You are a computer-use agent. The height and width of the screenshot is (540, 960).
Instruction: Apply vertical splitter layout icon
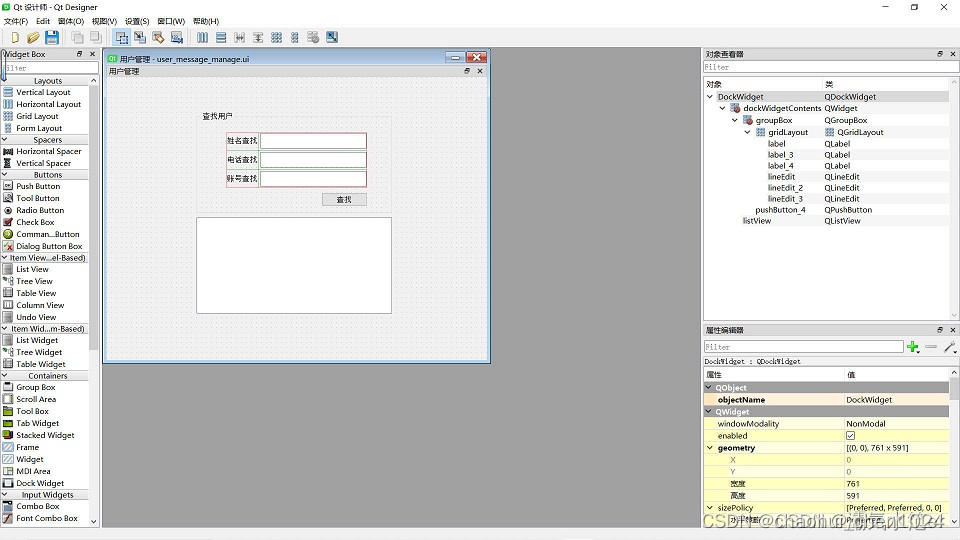coord(258,37)
